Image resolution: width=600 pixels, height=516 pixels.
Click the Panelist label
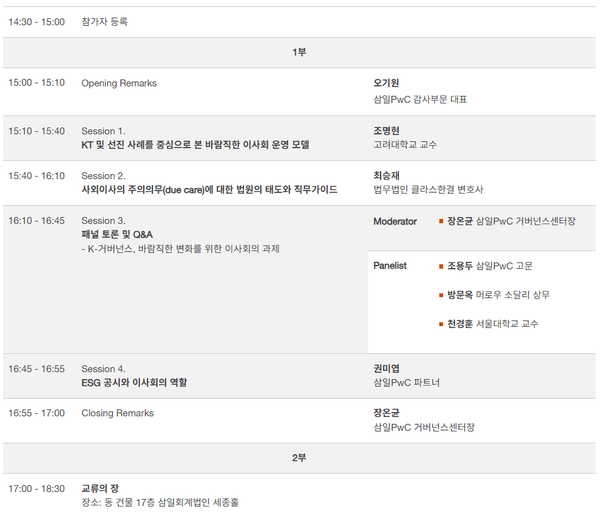(x=390, y=266)
